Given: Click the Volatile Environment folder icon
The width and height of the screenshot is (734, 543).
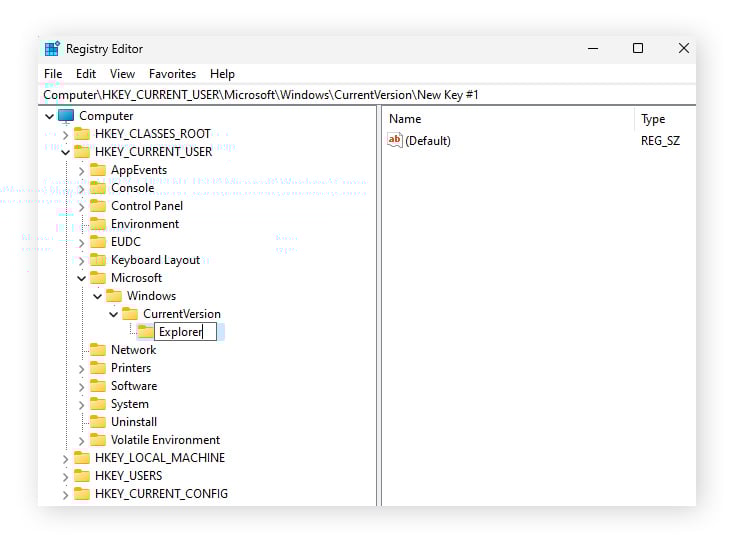Looking at the screenshot, I should [98, 440].
